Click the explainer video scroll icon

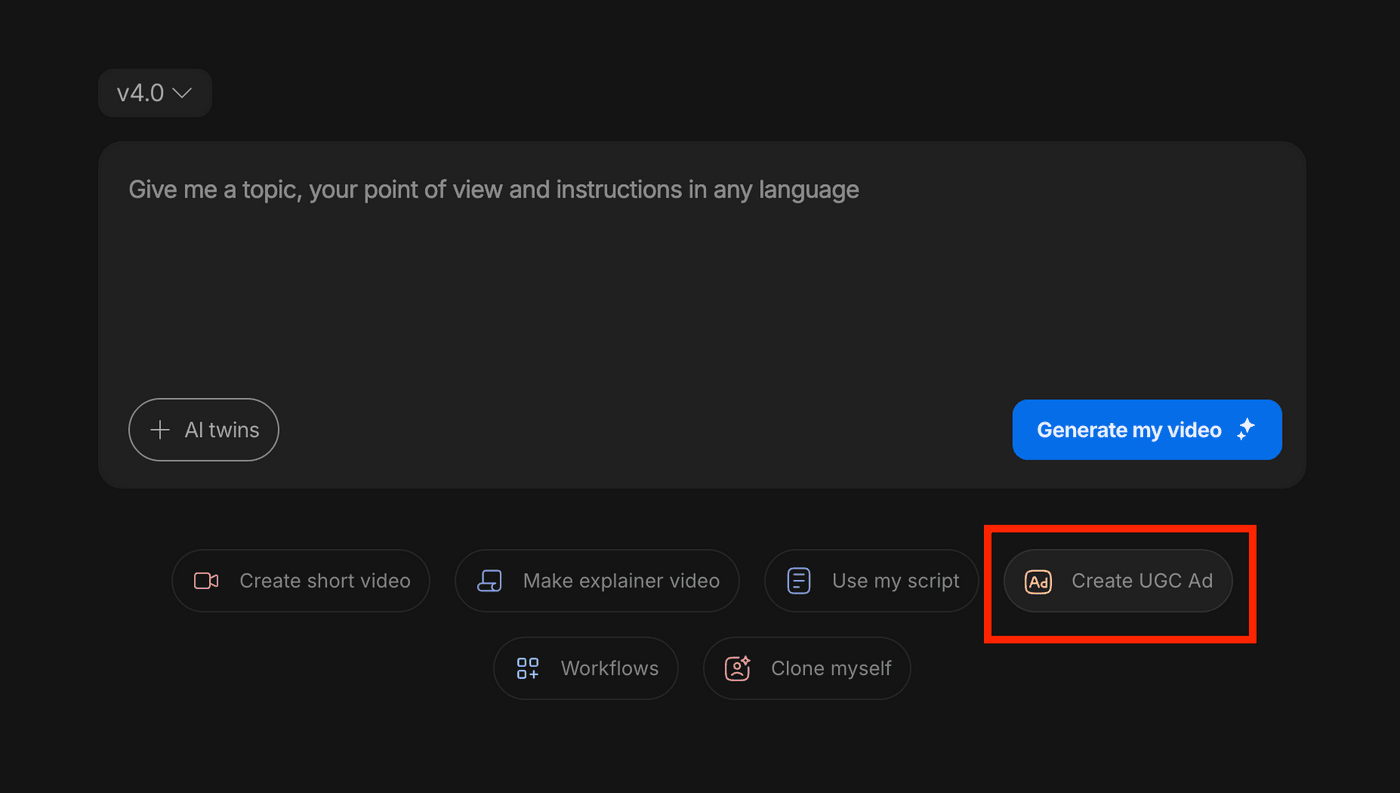point(489,581)
